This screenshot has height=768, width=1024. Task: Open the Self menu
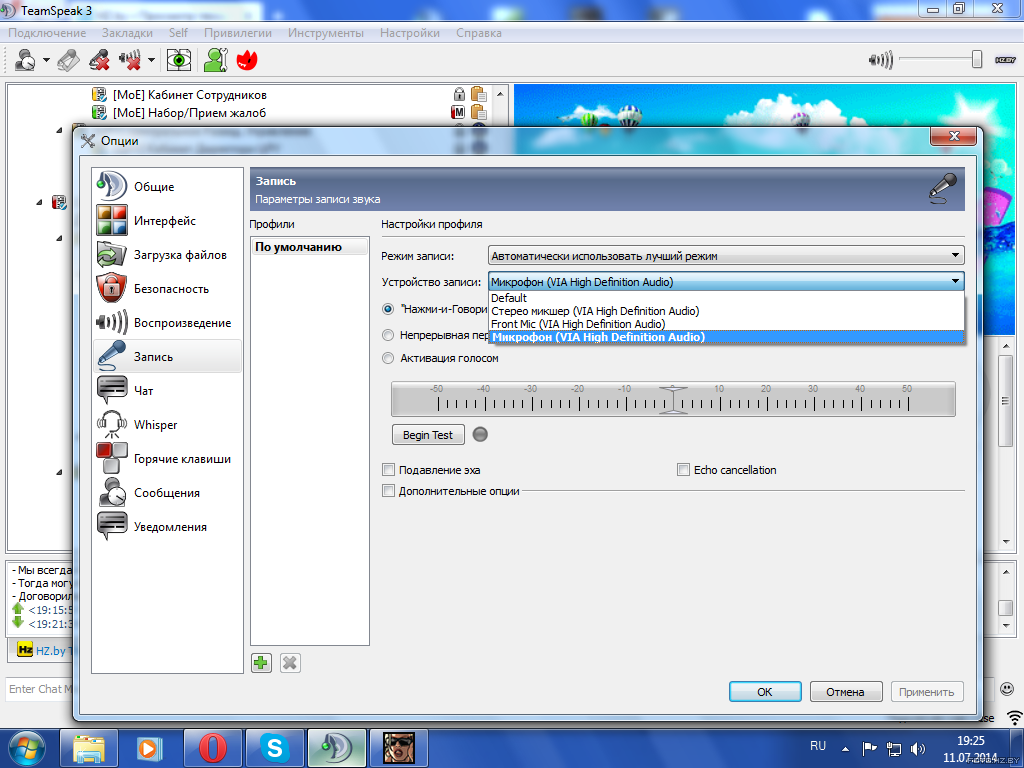(178, 33)
